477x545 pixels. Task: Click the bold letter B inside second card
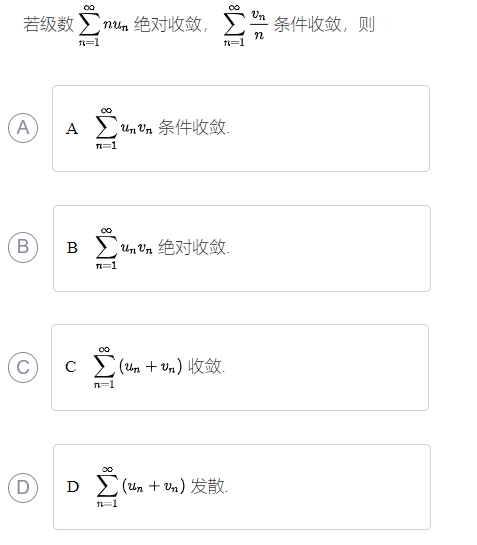[72, 248]
